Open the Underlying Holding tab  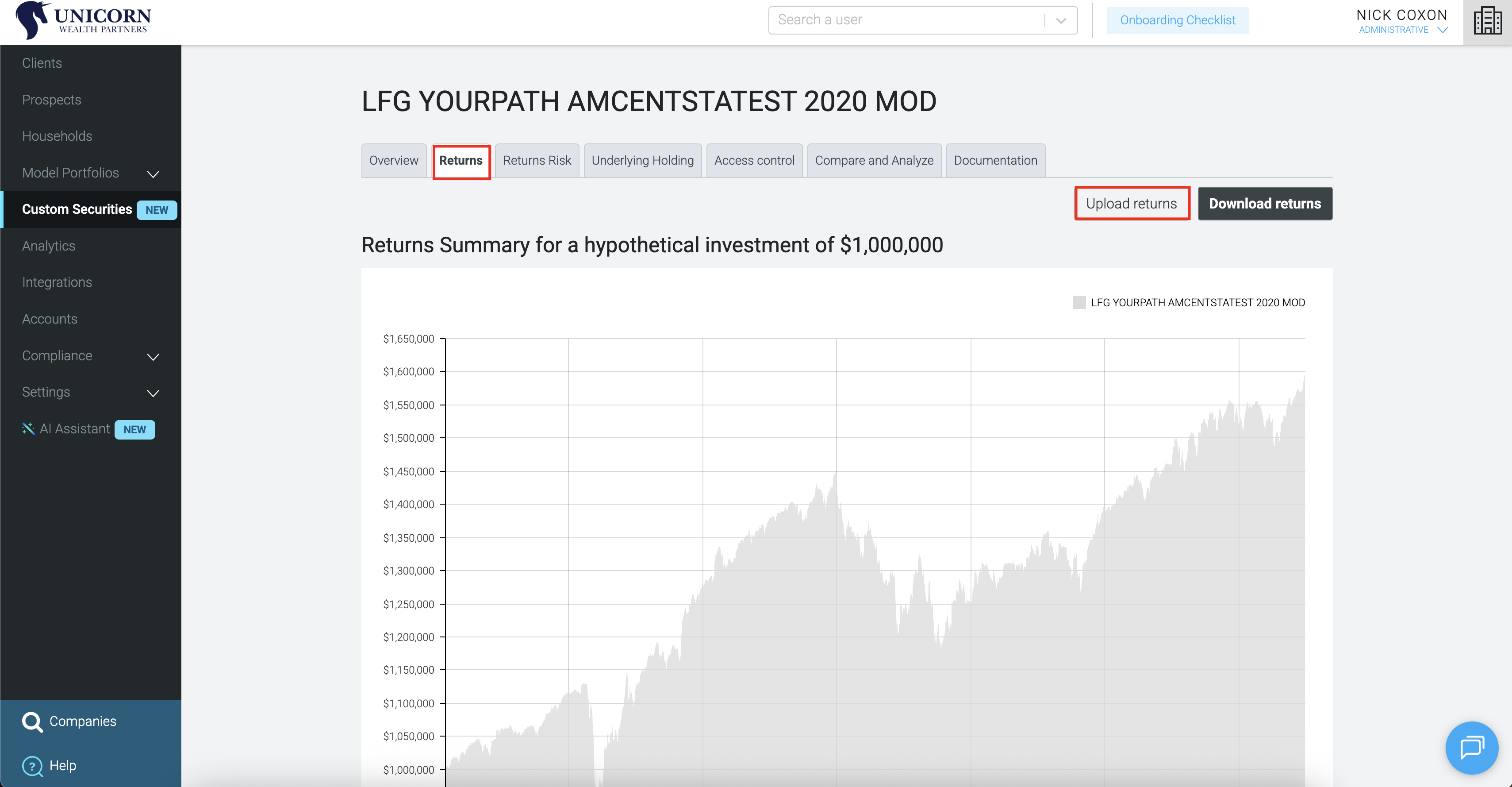(643, 160)
